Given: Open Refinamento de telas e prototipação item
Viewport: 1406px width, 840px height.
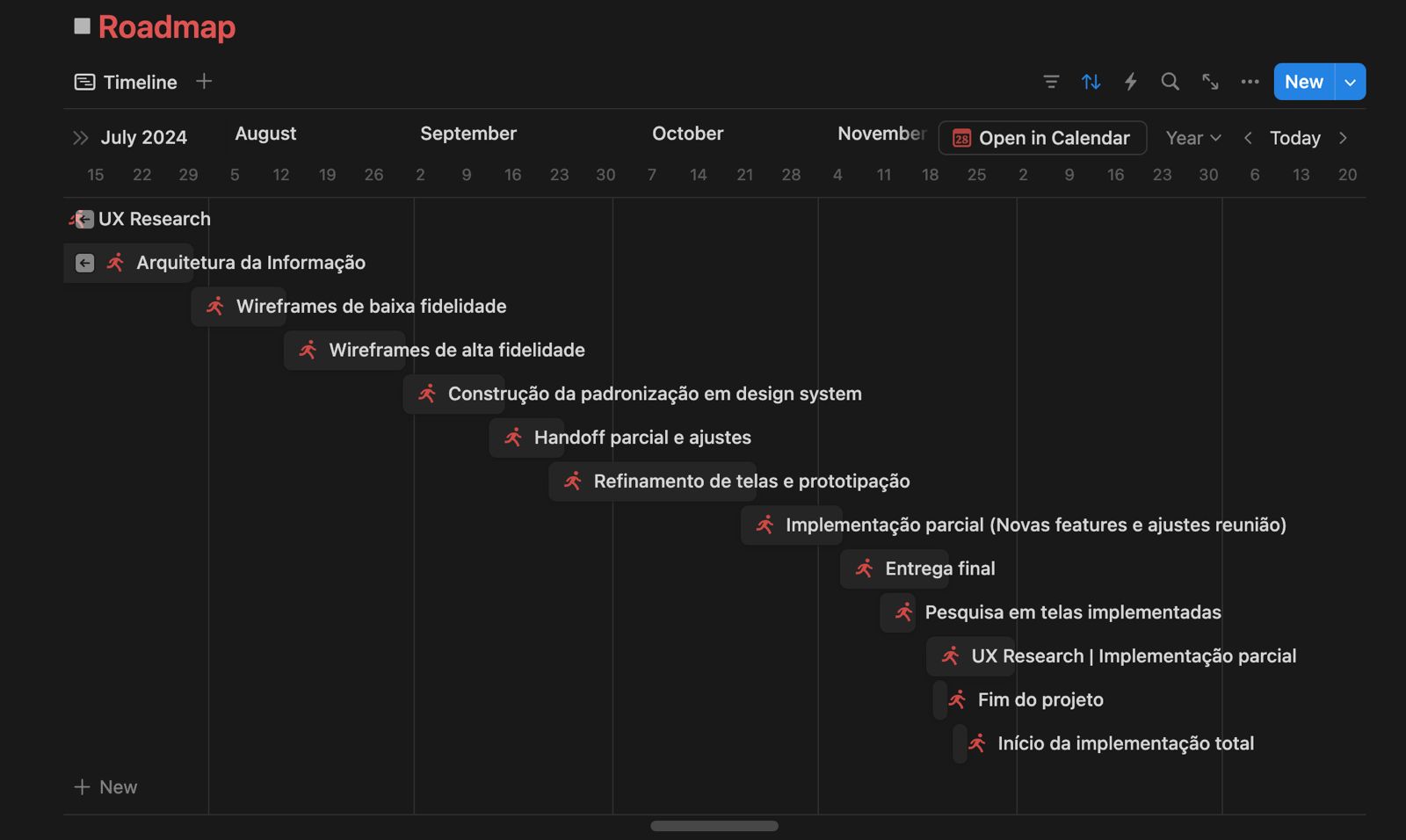Looking at the screenshot, I should (751, 481).
